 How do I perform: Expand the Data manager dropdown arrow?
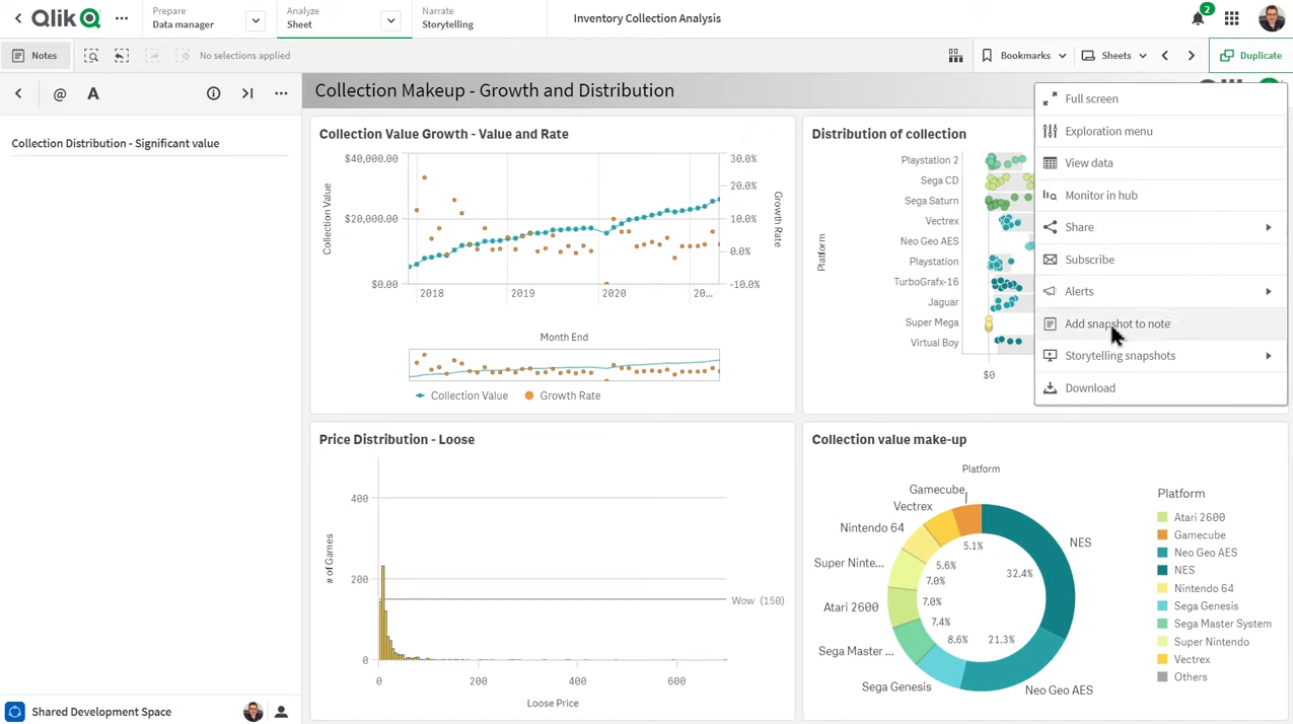click(x=255, y=20)
